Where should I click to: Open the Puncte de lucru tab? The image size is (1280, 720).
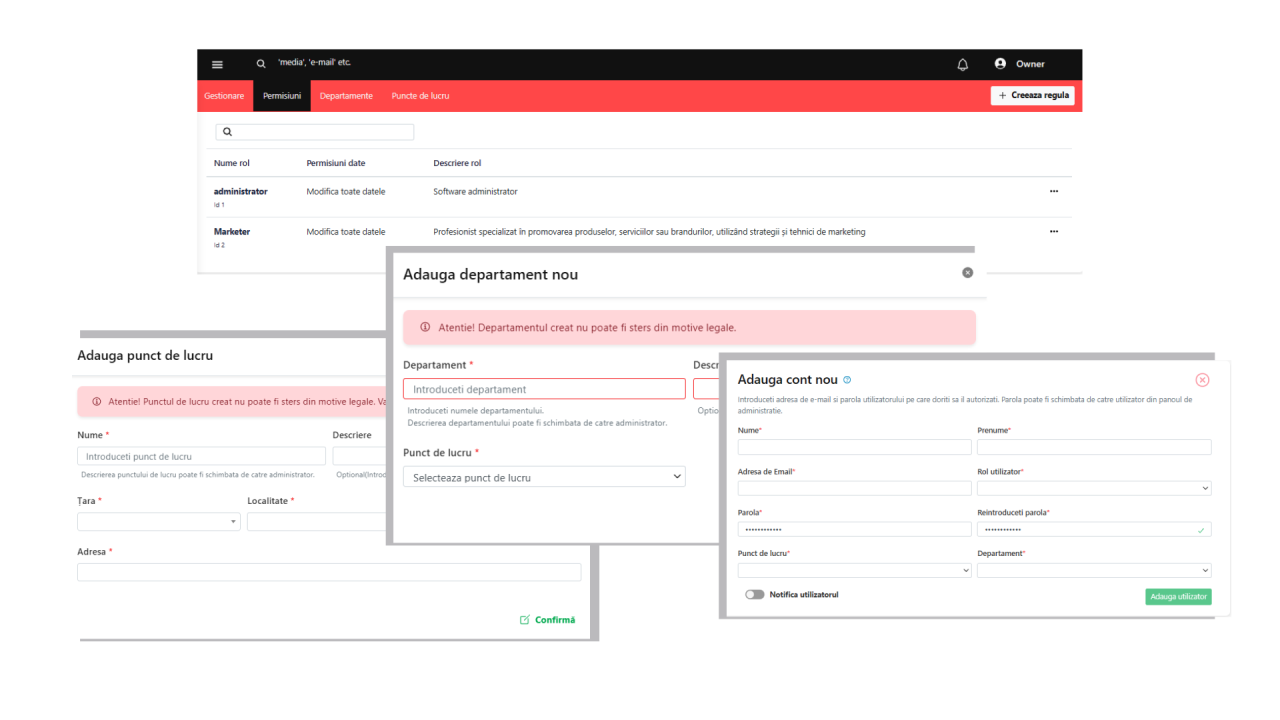click(420, 96)
